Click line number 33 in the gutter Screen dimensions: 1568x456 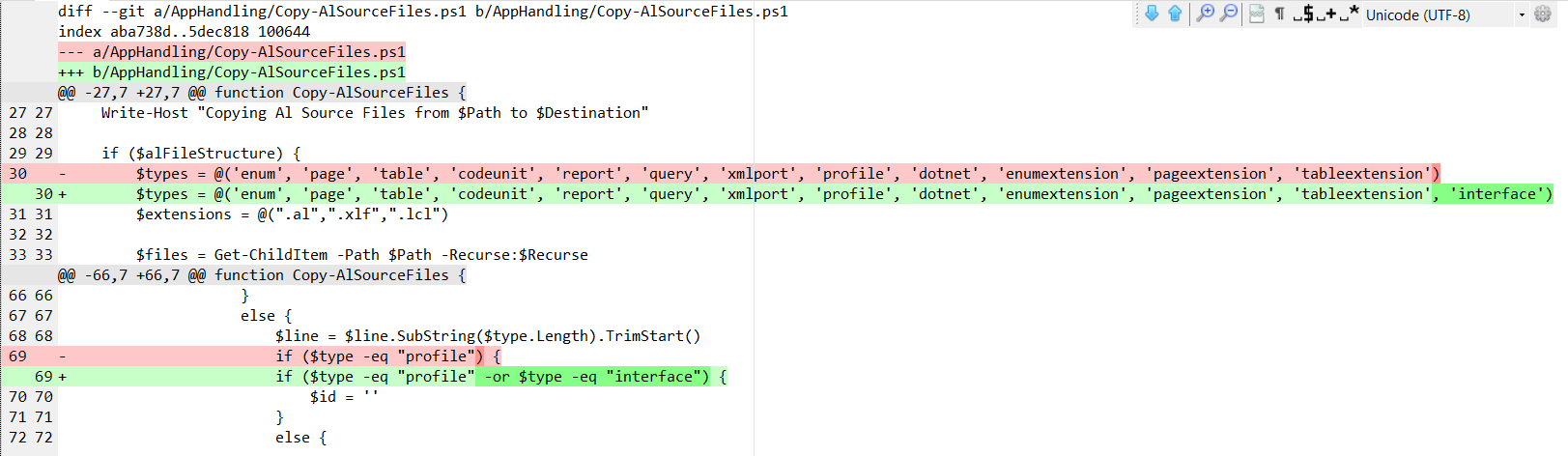[31, 255]
